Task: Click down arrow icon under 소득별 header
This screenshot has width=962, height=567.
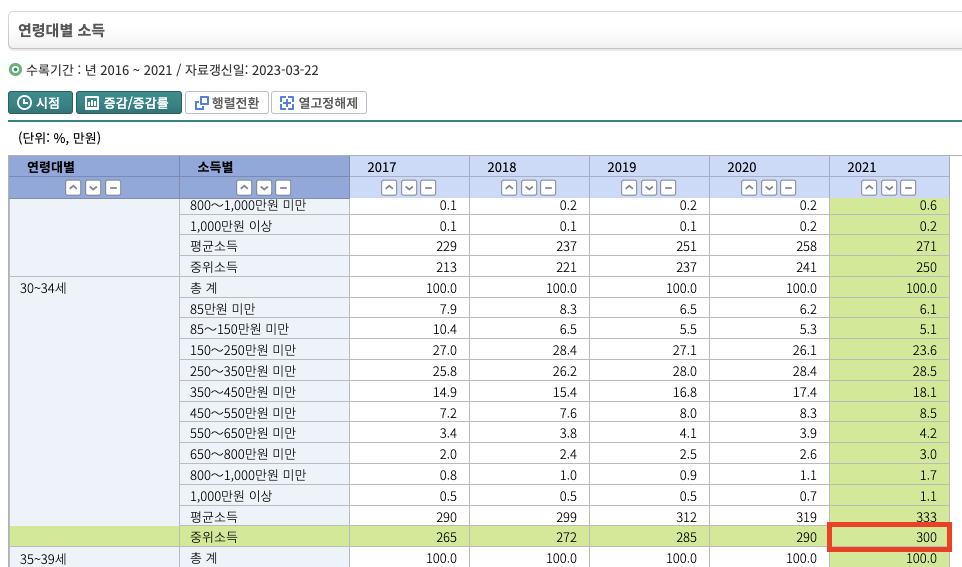Action: [264, 188]
